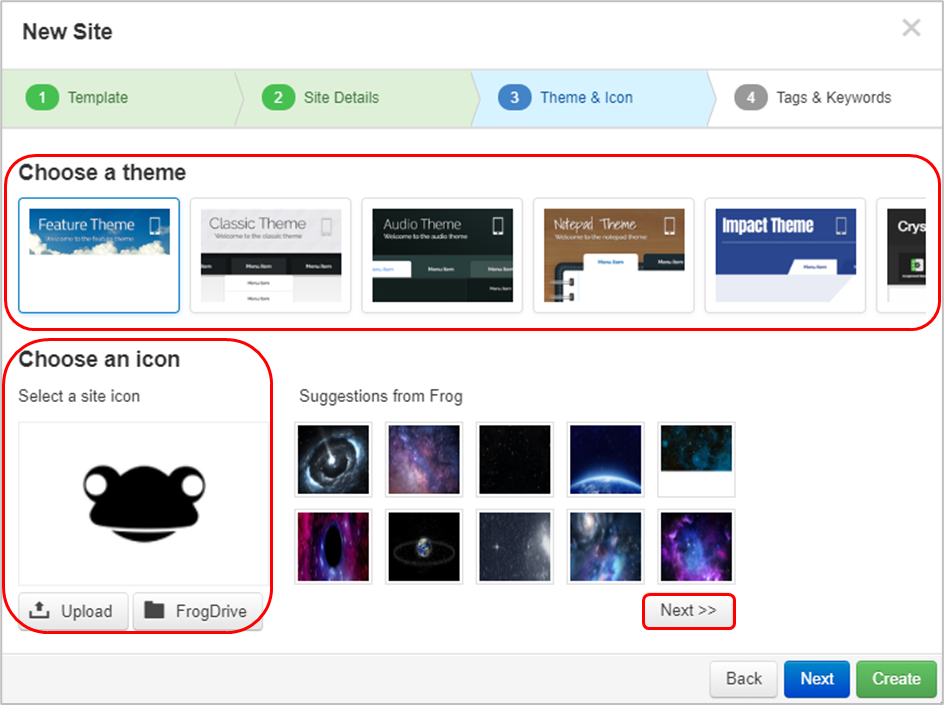Pick the Earth horizon suggestion image

click(606, 459)
